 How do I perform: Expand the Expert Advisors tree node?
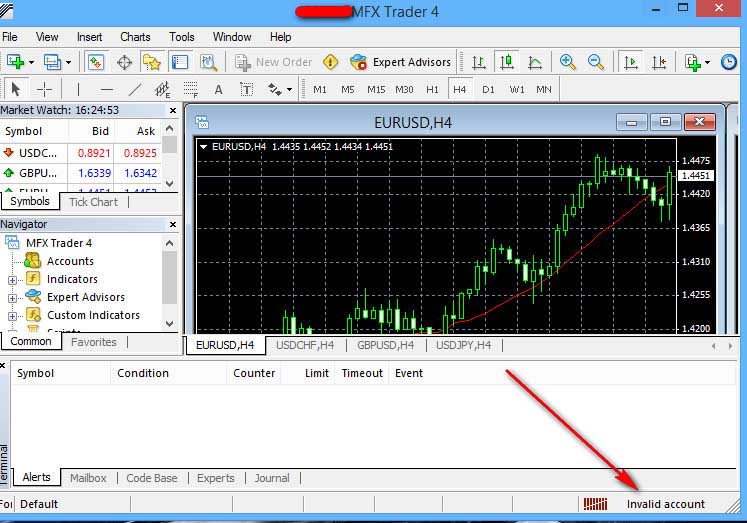(x=13, y=298)
